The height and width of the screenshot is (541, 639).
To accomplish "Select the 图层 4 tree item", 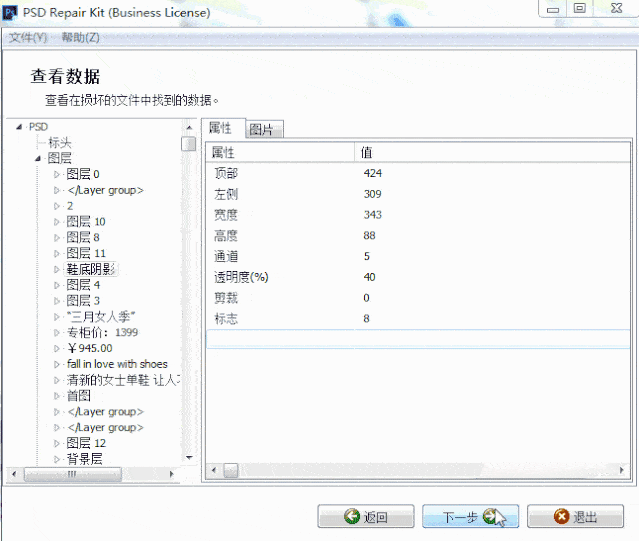I will 83,285.
